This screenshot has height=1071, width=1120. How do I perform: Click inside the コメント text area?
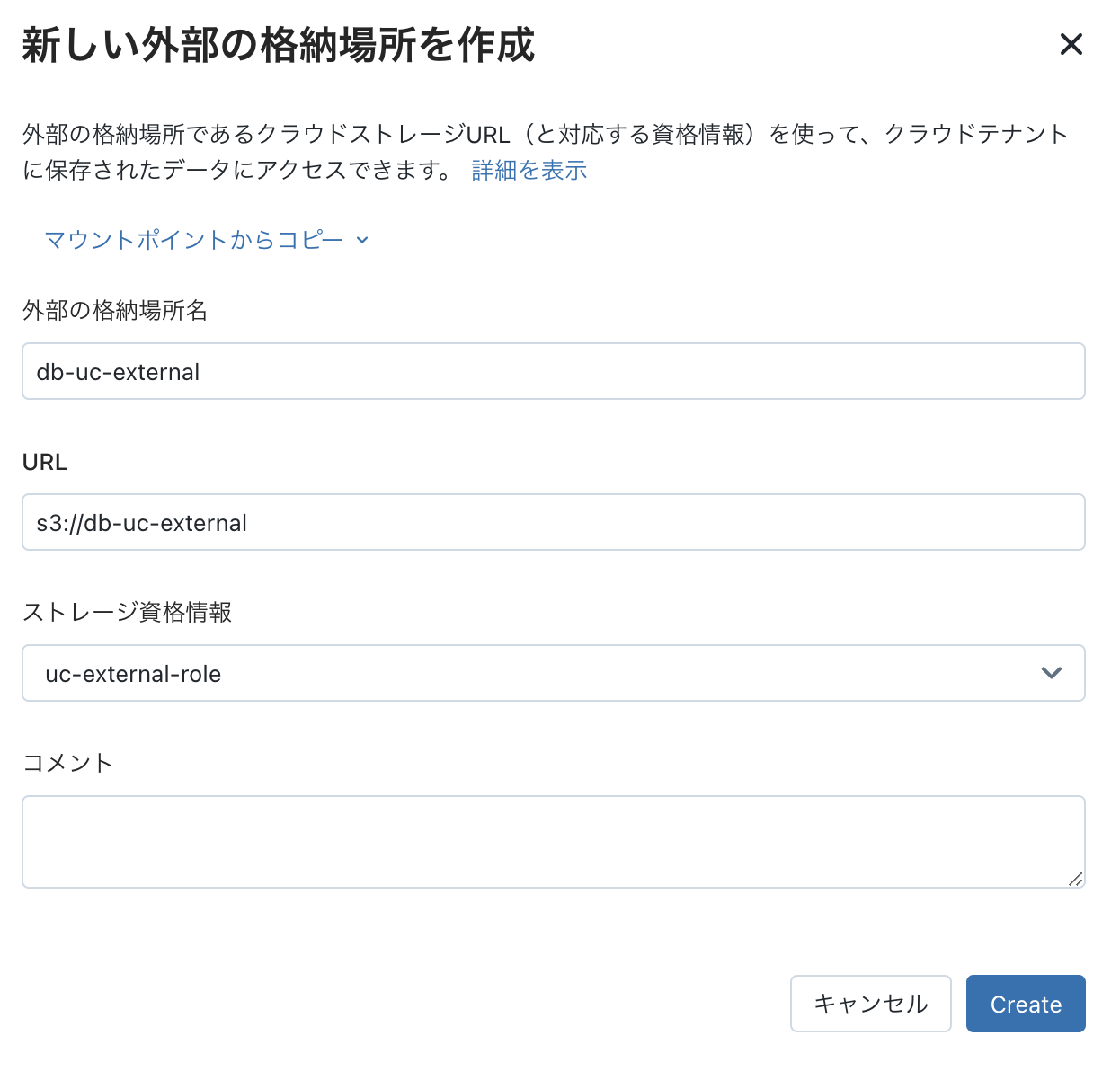pyautogui.click(x=554, y=842)
